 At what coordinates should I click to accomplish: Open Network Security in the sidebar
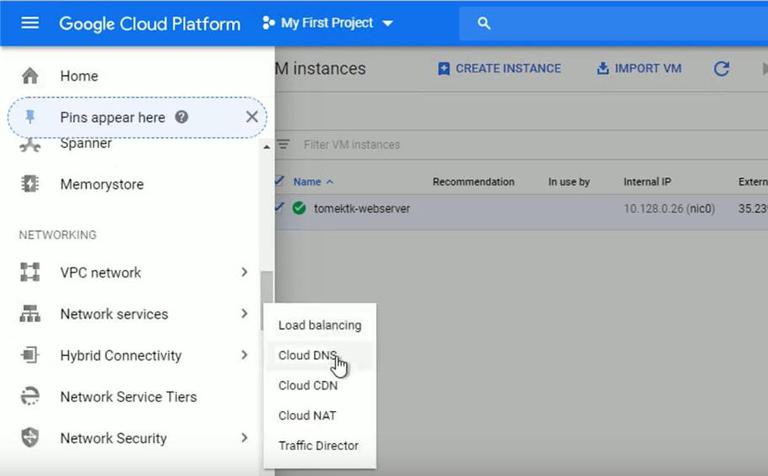tap(114, 438)
